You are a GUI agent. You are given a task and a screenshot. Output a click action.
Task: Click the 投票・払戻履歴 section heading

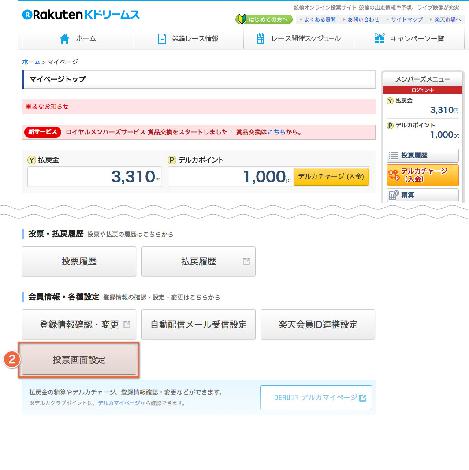[x=56, y=234]
